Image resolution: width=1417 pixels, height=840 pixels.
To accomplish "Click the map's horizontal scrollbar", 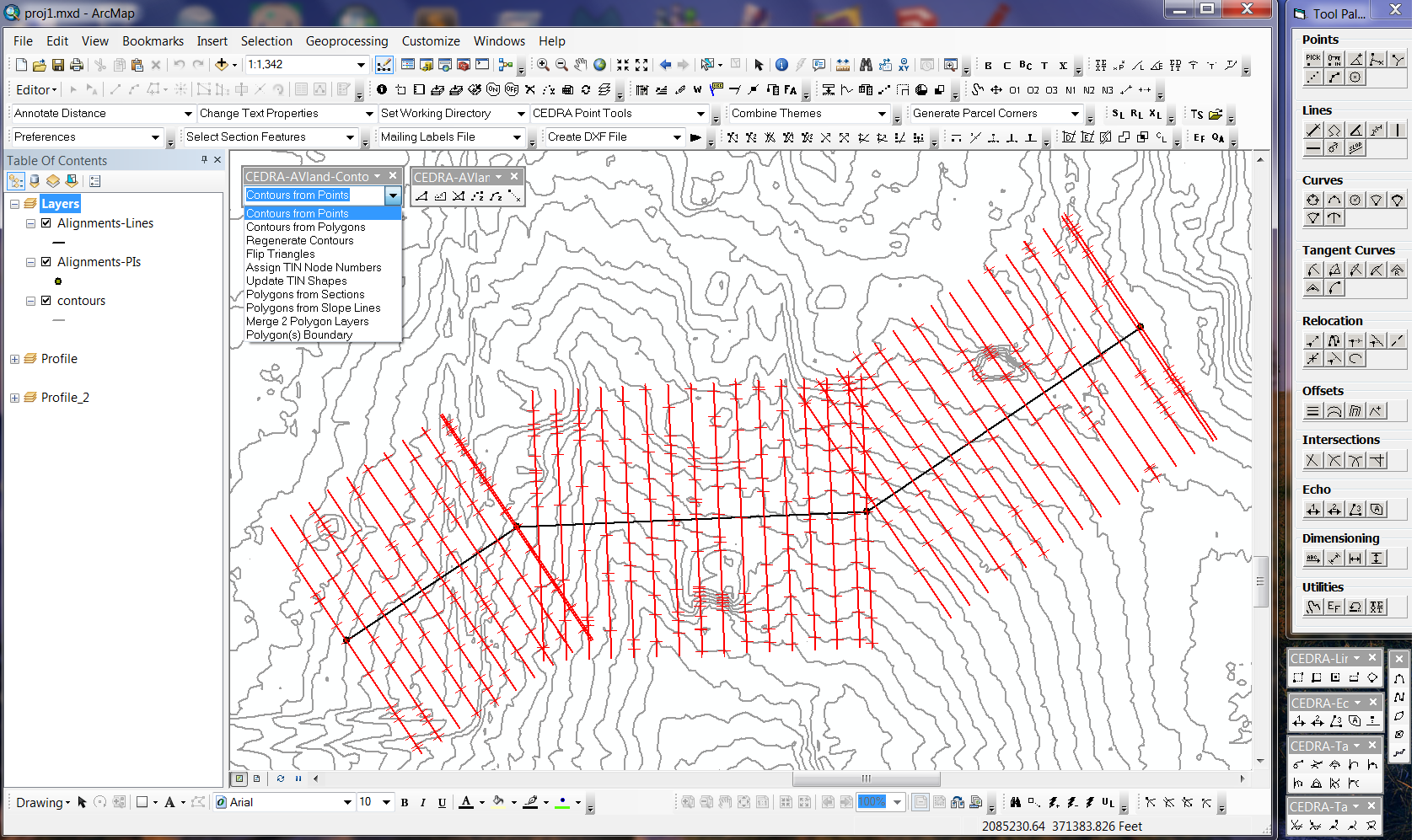I will [867, 778].
